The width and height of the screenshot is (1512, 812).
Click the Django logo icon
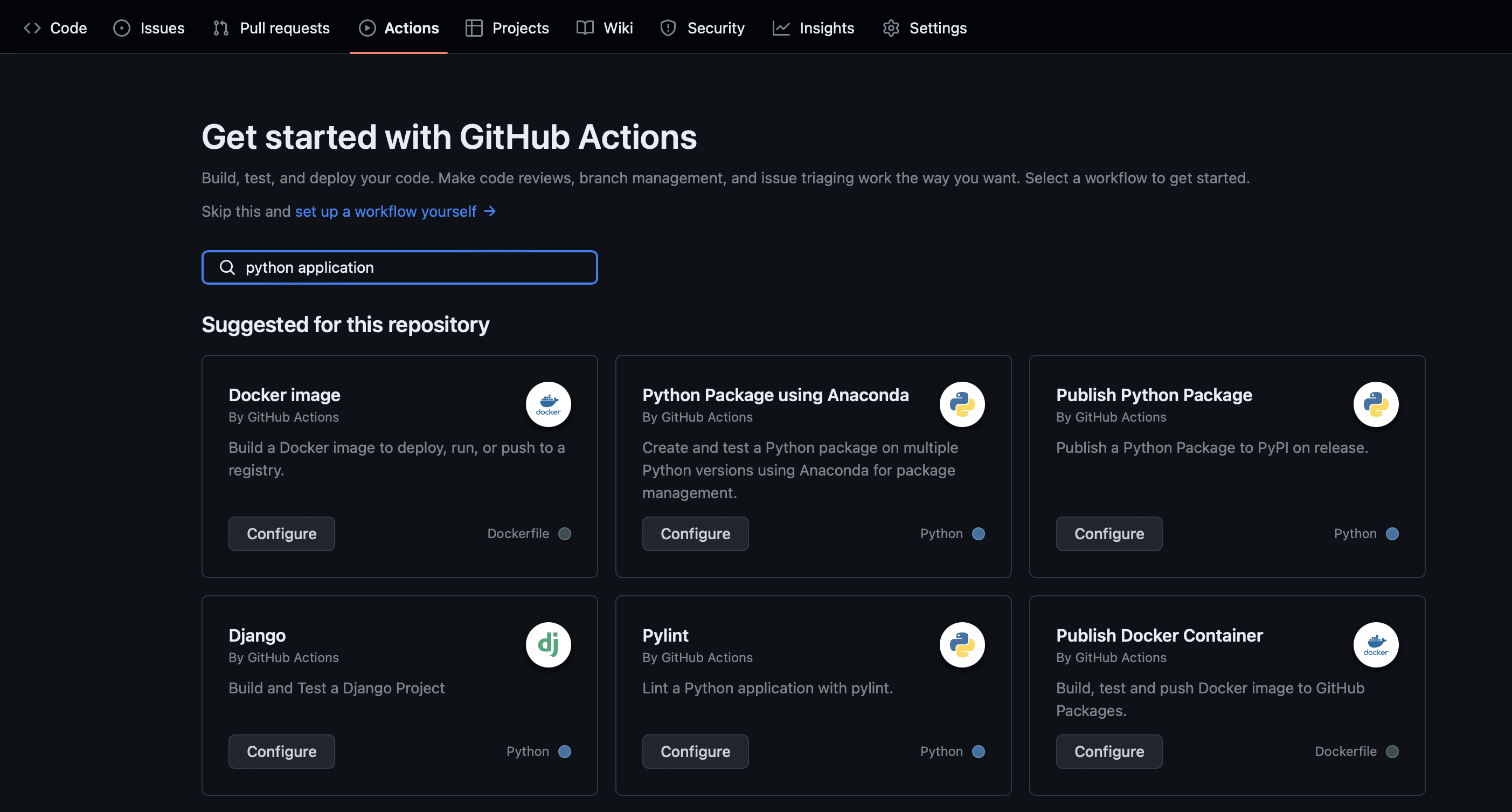pyautogui.click(x=547, y=644)
